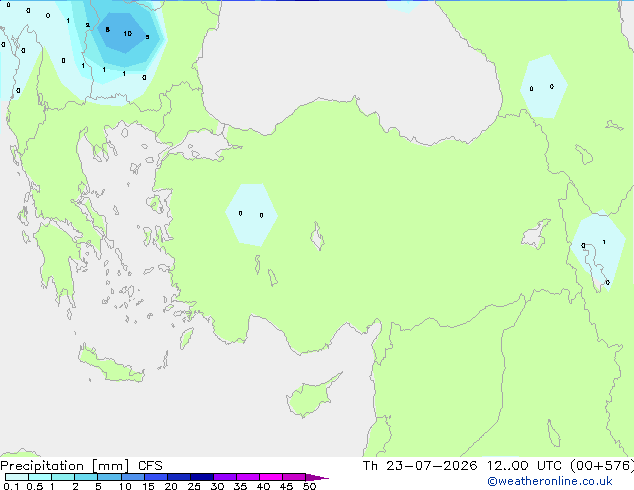Select the legend swatch between 0.1 and 0.5
The width and height of the screenshot is (634, 490).
[x=17, y=477]
